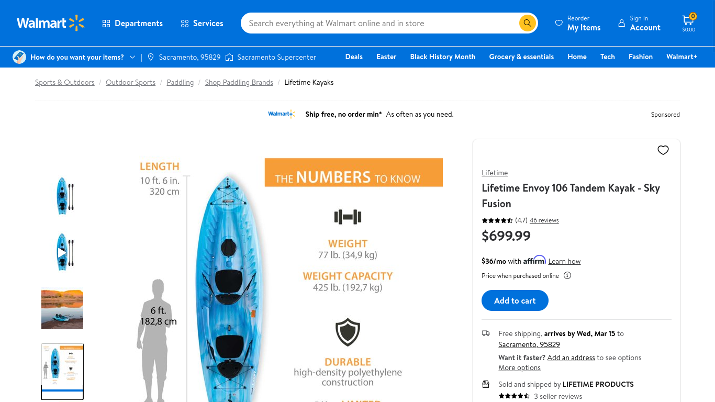Click the yellow search magnifier button
This screenshot has height=402, width=715.
click(527, 23)
